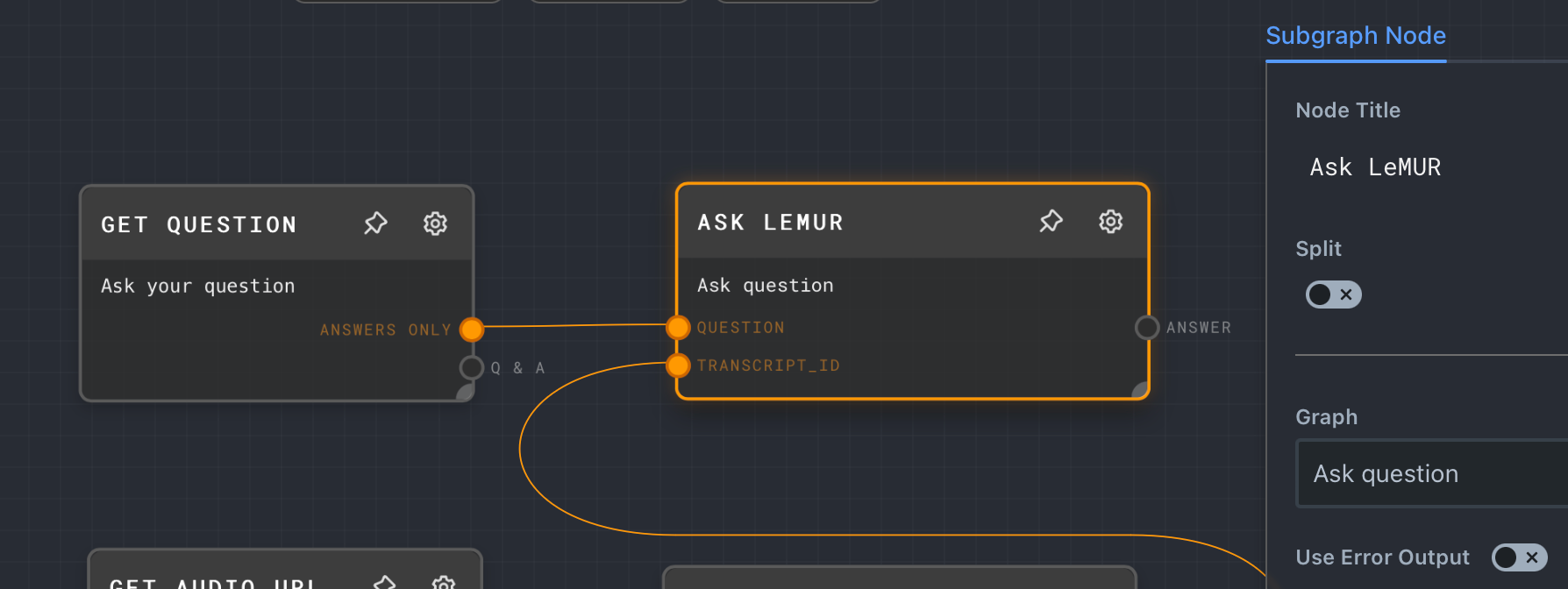Click the Question input port

point(678,328)
